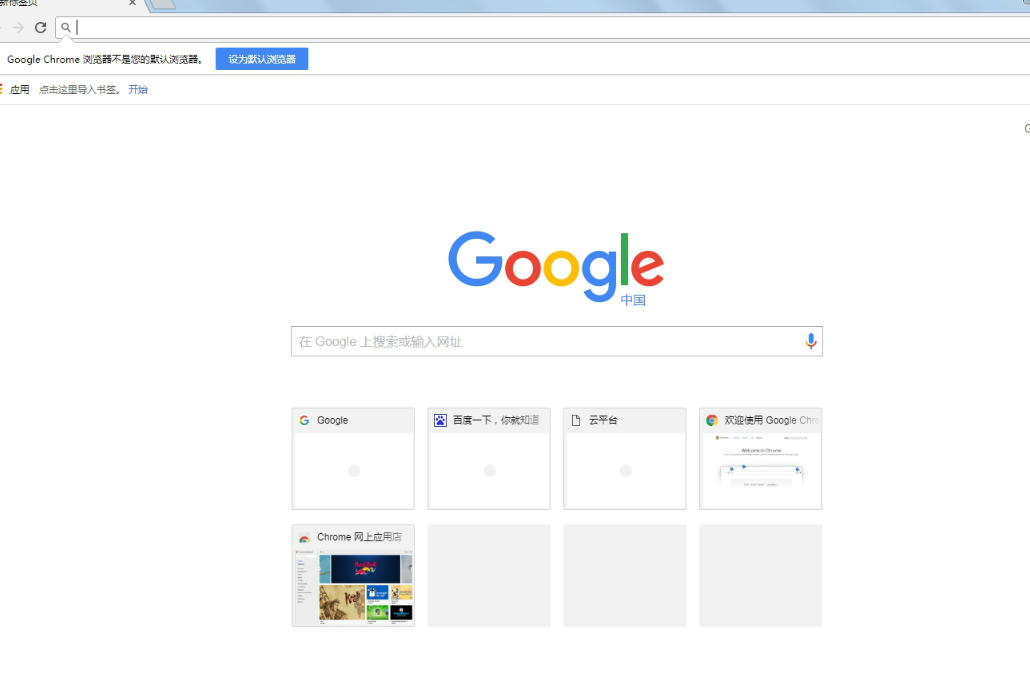Click the default browser notice text
The height and width of the screenshot is (674, 1030).
coord(105,59)
